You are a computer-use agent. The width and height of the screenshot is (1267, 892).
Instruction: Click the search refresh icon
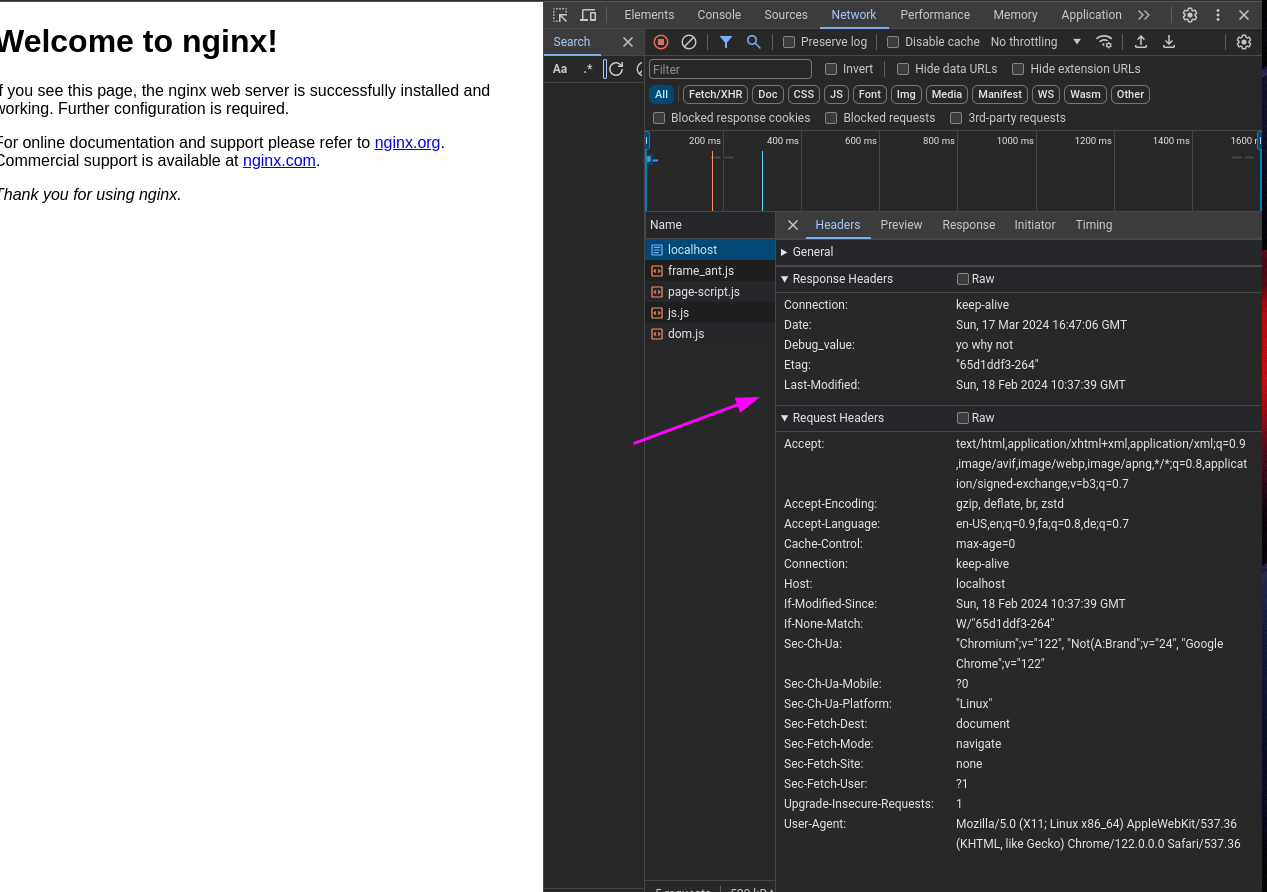click(616, 69)
